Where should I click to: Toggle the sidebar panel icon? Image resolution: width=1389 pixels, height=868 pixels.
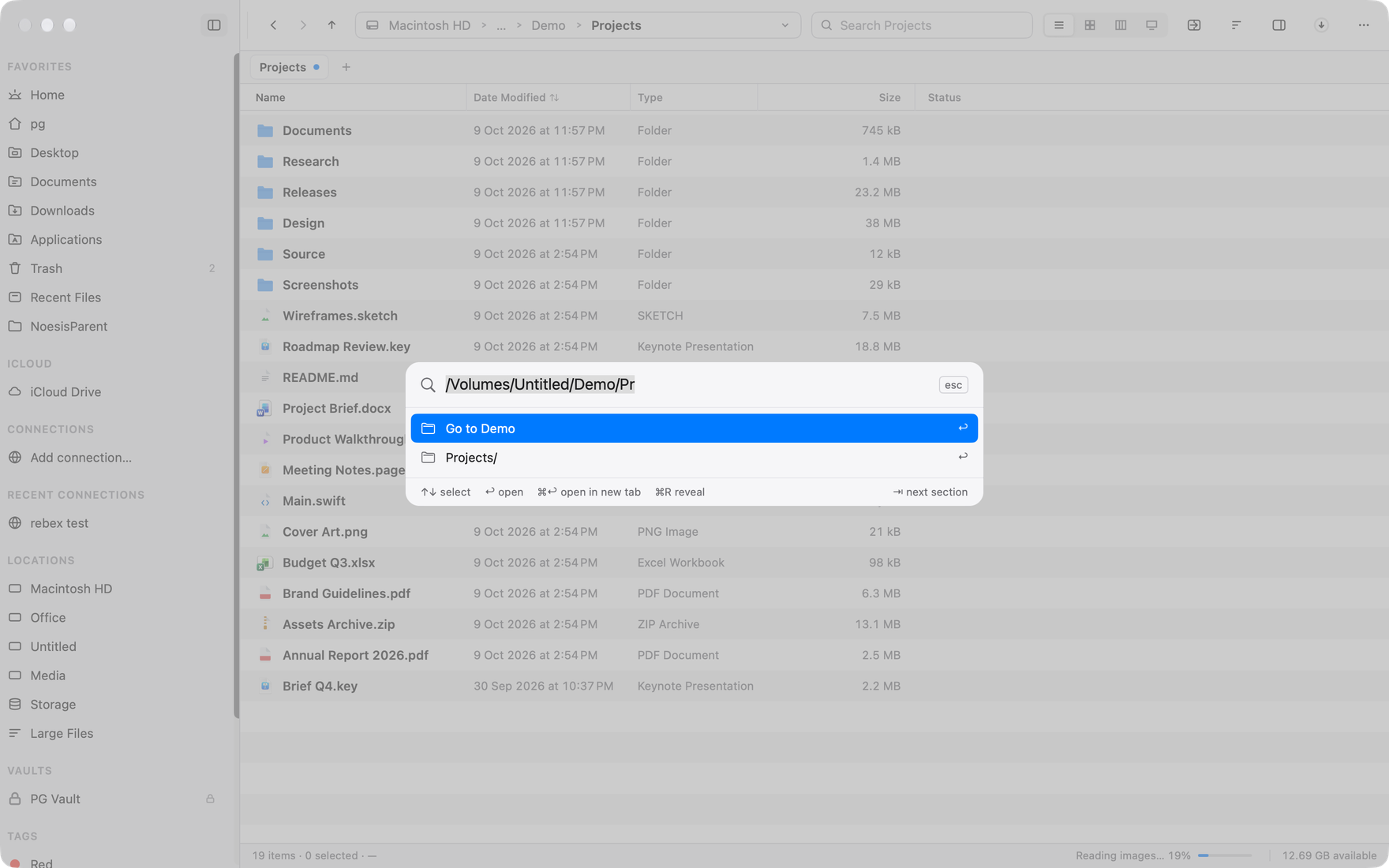pyautogui.click(x=214, y=25)
